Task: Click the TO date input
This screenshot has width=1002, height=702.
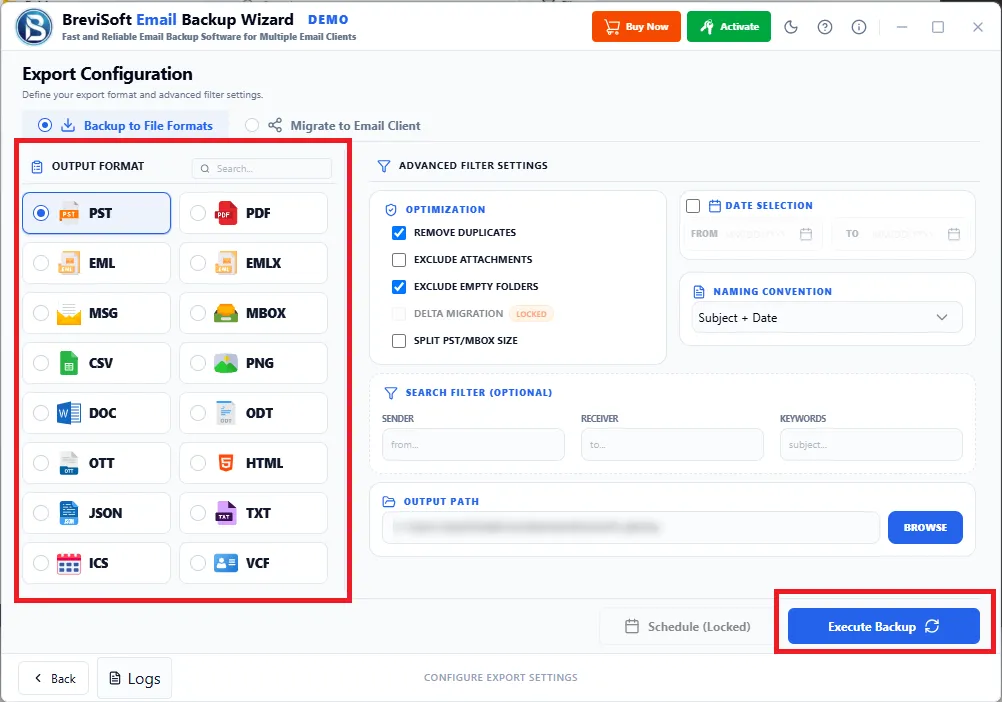Action: coord(900,234)
